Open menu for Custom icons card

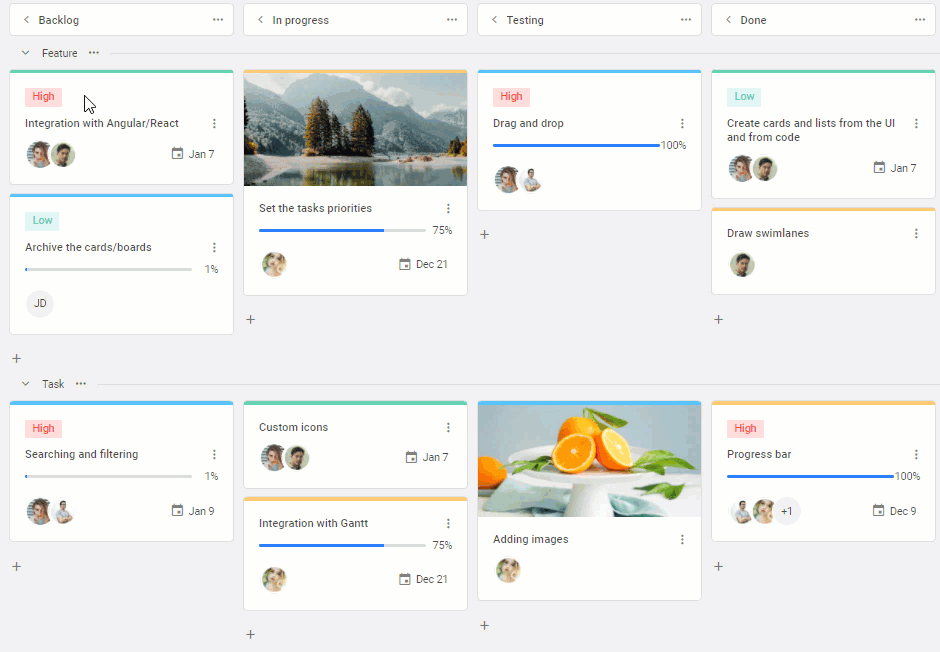pyautogui.click(x=448, y=427)
